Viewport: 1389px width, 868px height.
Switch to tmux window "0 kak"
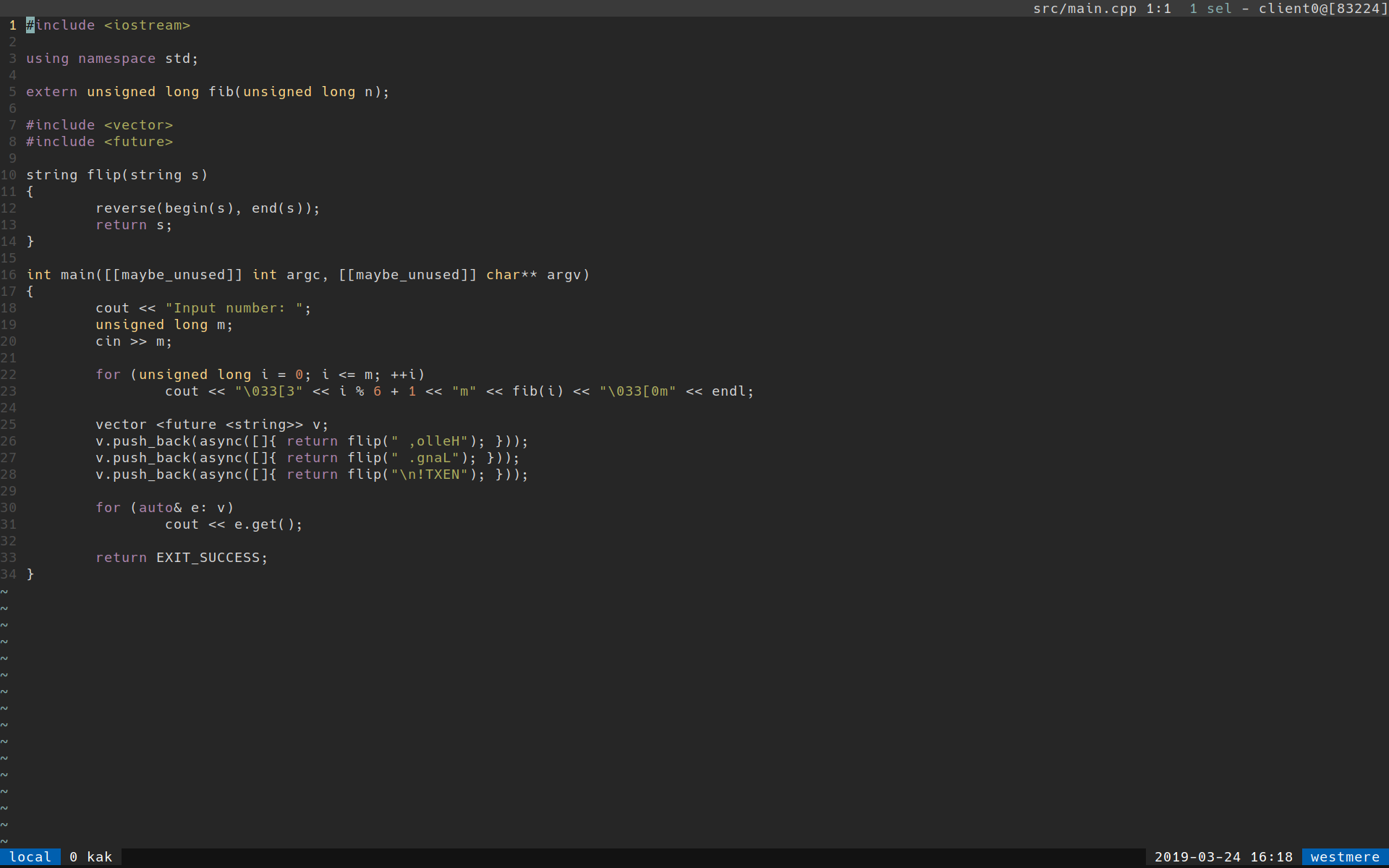[91, 856]
